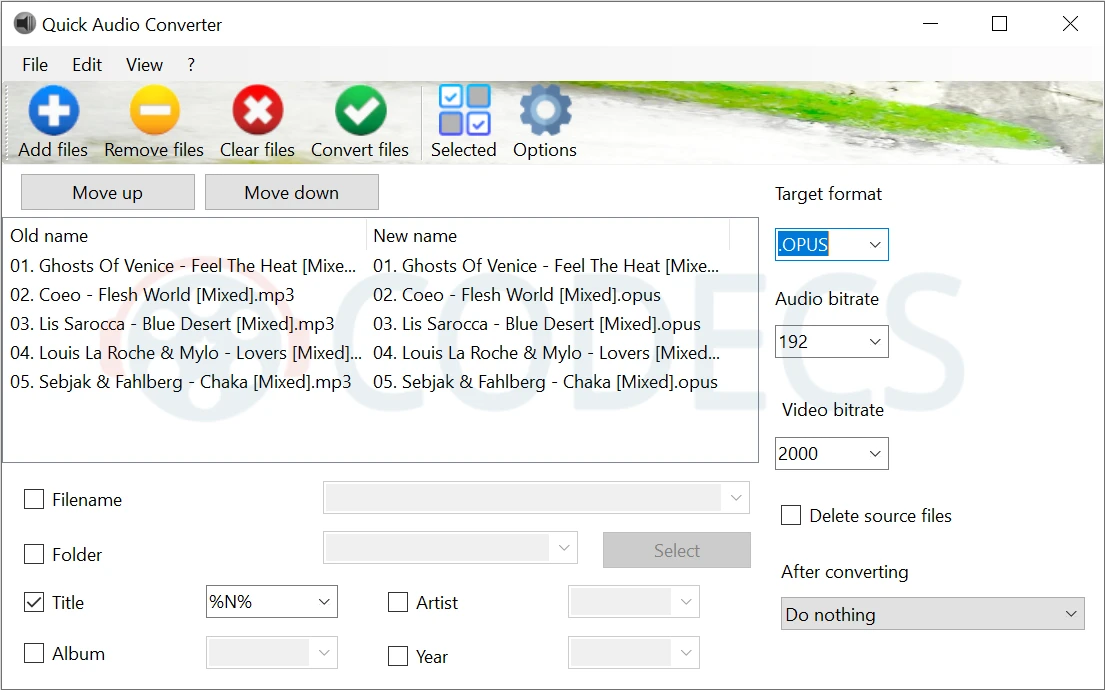Image resolution: width=1105 pixels, height=690 pixels.
Task: Tick the Delete source files checkbox
Action: point(791,516)
